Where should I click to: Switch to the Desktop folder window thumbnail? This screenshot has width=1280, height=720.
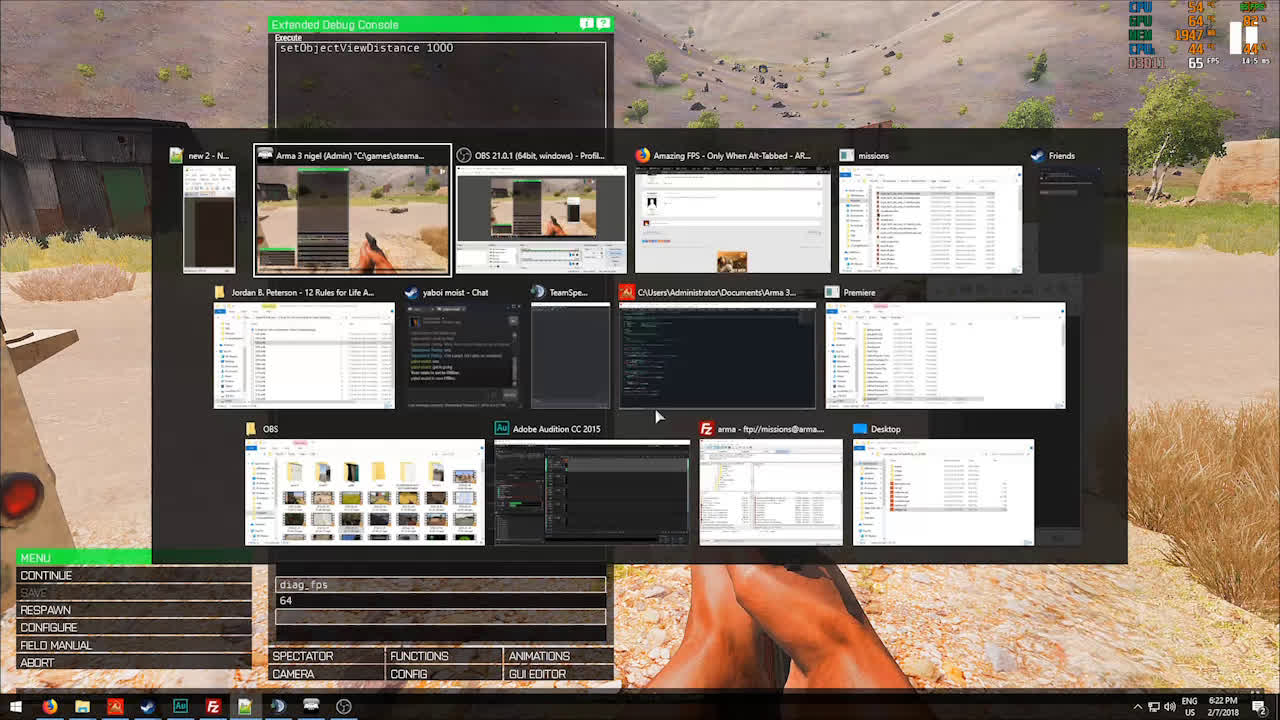pyautogui.click(x=943, y=492)
